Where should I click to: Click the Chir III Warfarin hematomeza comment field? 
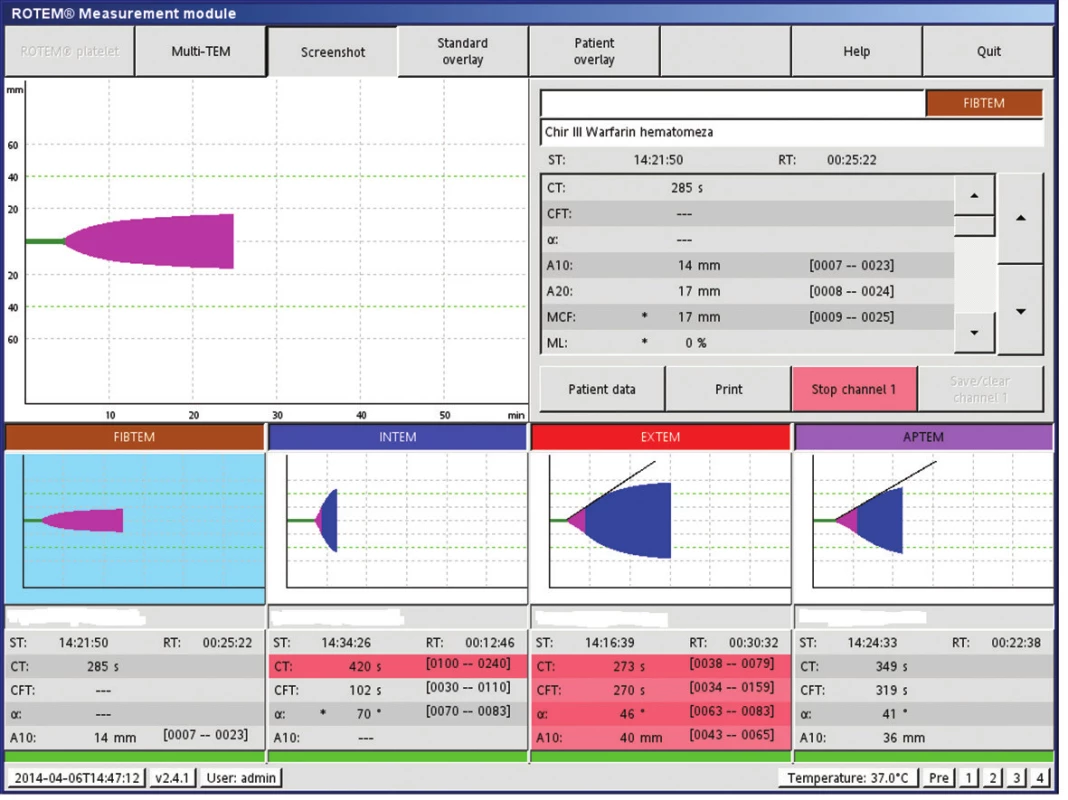(792, 132)
